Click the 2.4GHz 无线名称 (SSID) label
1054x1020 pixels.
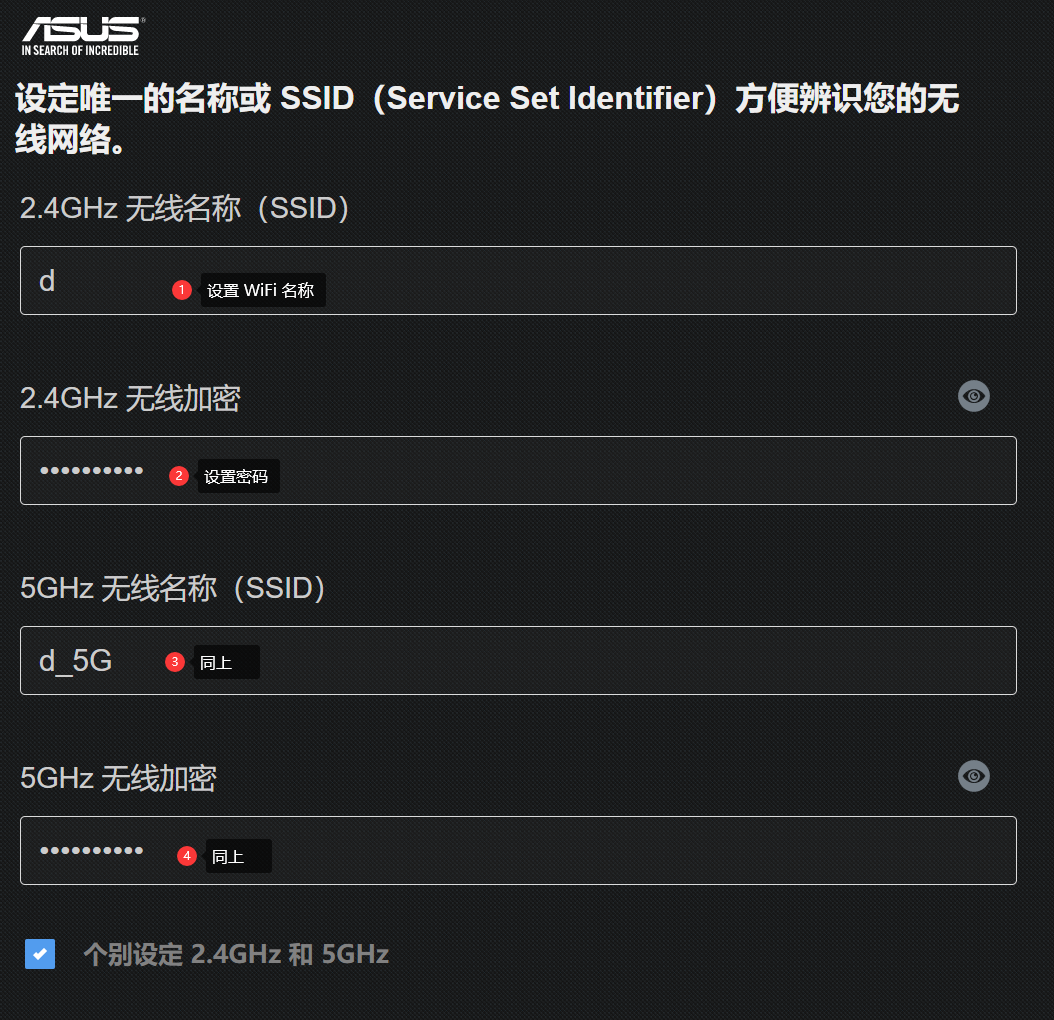coord(184,208)
